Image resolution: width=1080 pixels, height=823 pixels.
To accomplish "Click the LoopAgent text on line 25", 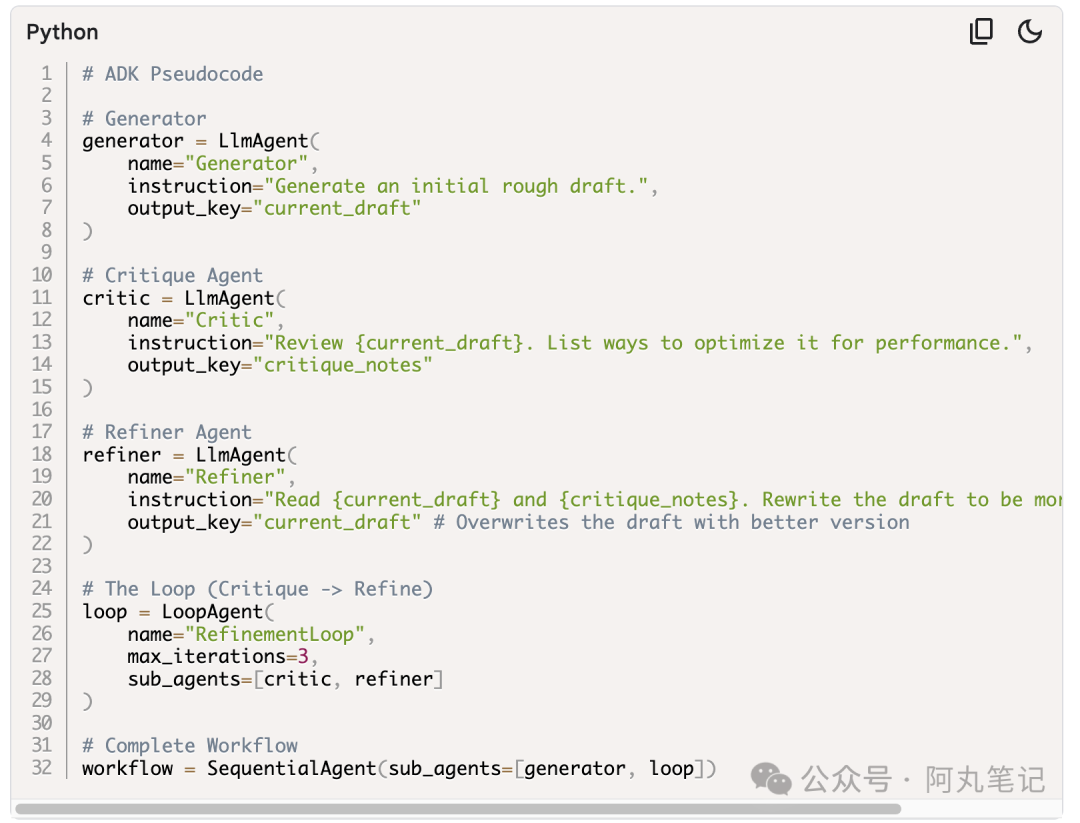I will (212, 612).
